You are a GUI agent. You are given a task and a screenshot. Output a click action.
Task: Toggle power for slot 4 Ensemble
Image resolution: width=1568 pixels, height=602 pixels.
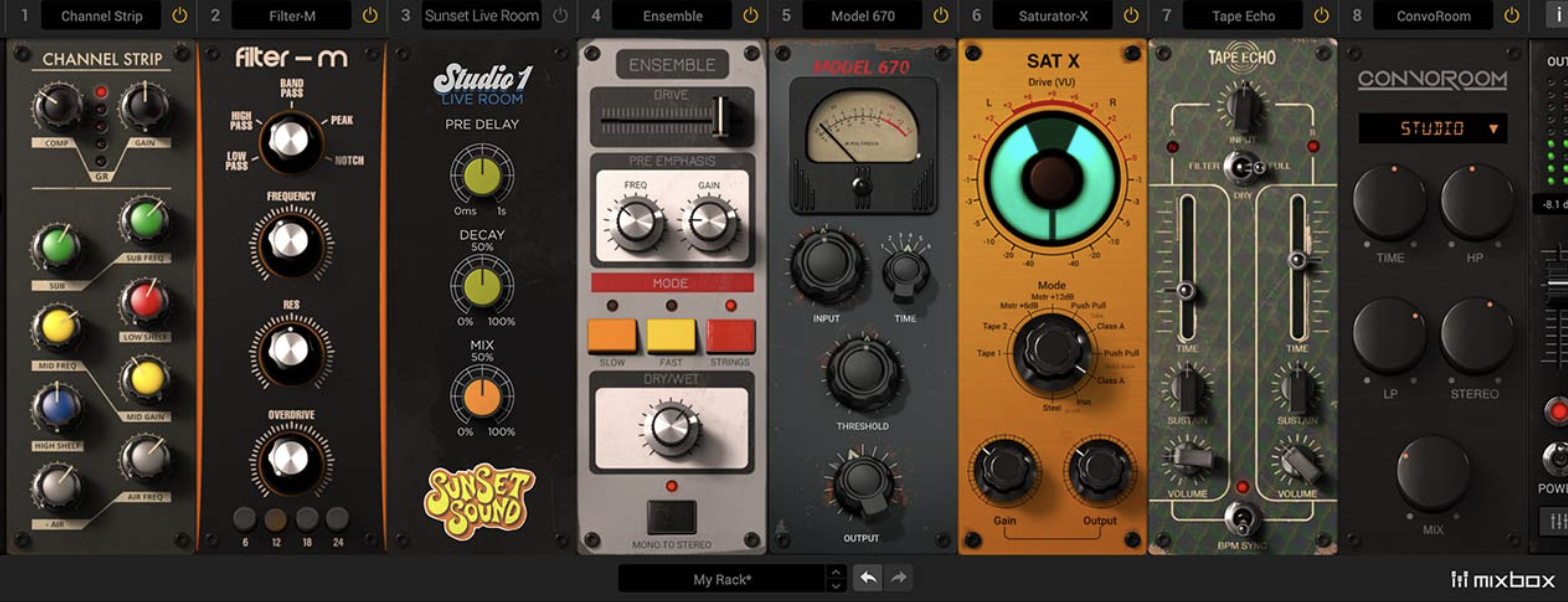point(751,16)
